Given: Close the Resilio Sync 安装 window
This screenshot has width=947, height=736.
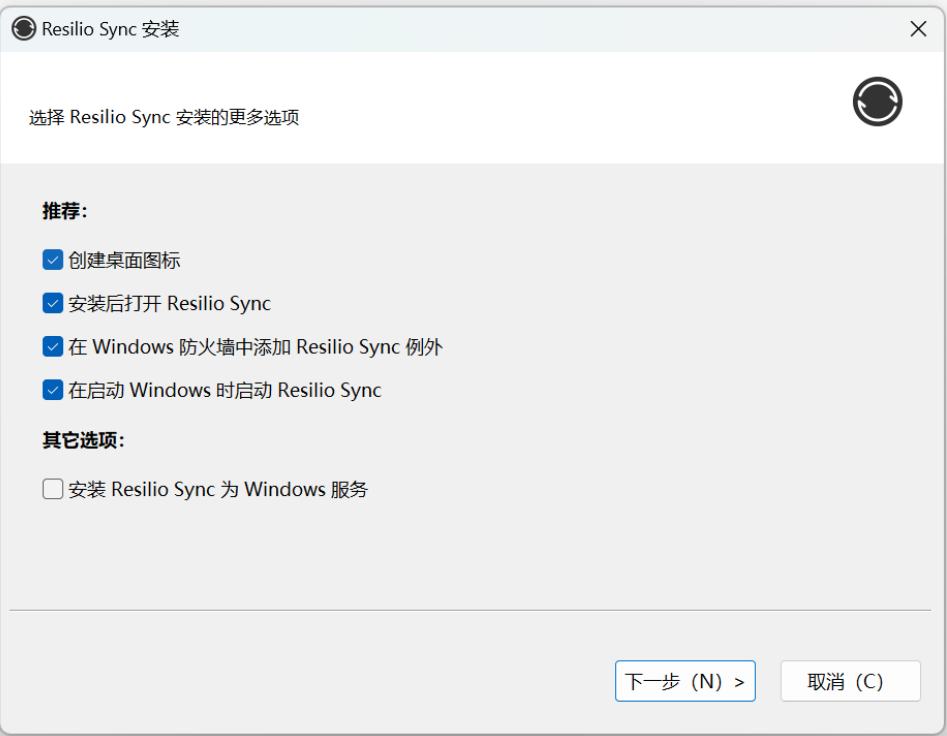Looking at the screenshot, I should tap(918, 28).
